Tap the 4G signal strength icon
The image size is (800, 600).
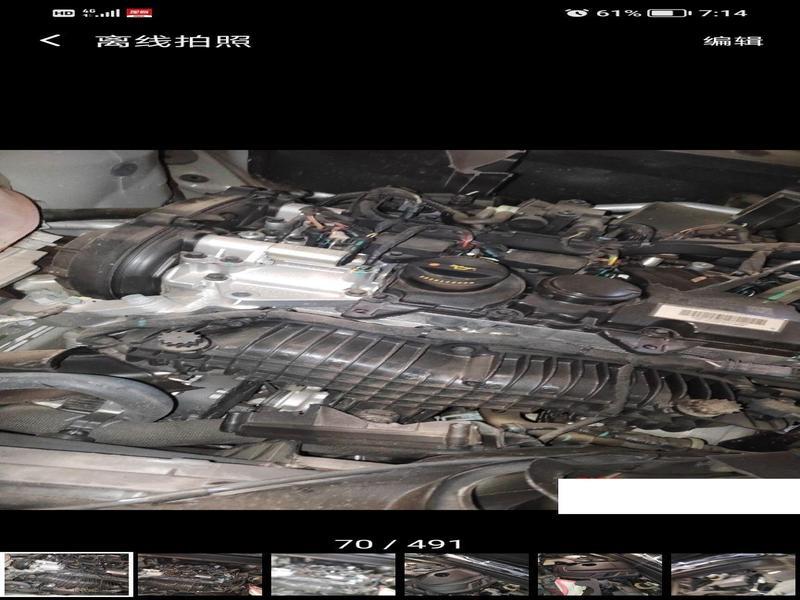point(101,13)
